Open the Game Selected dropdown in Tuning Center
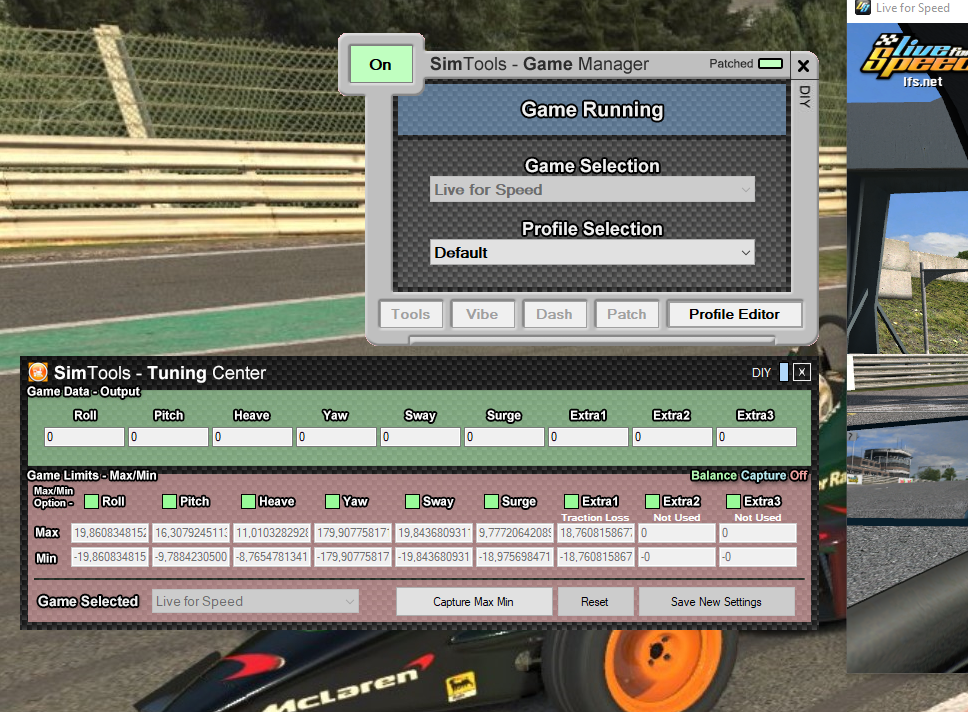The height and width of the screenshot is (712, 968). click(255, 601)
